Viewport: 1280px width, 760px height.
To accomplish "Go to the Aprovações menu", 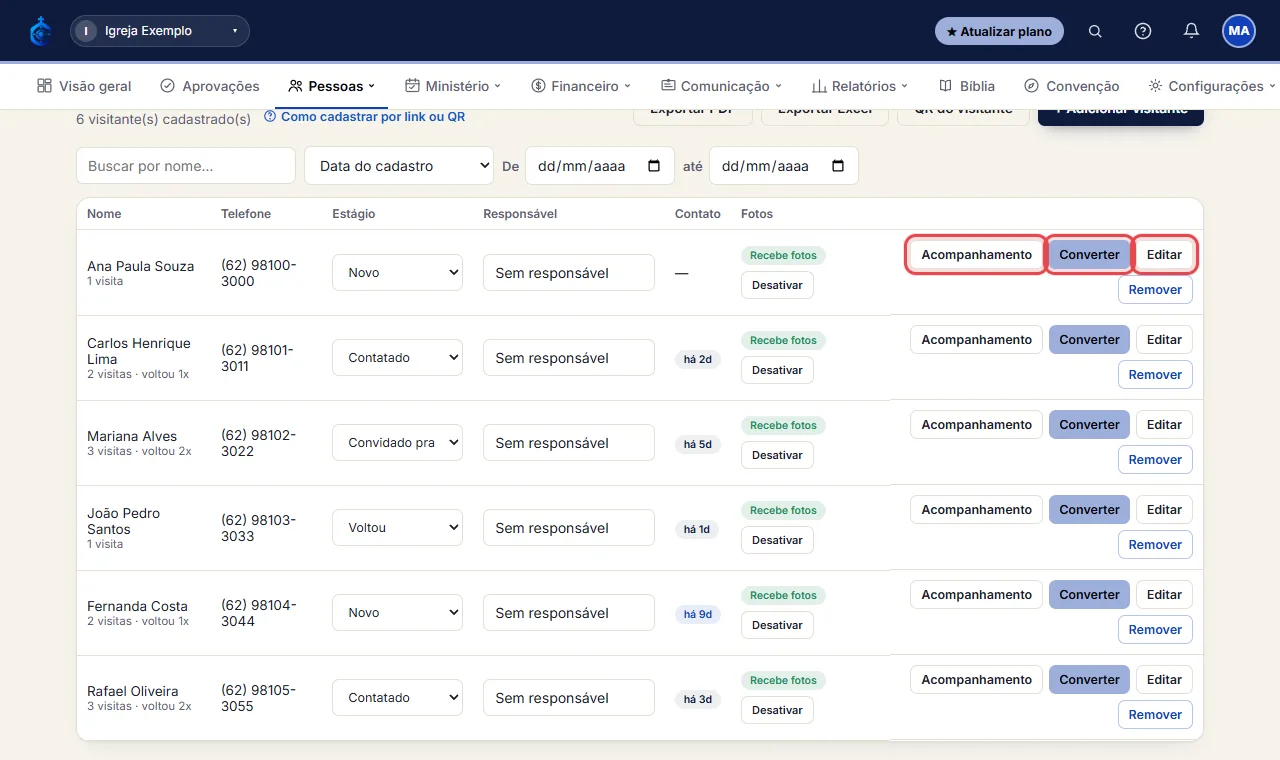I will (x=210, y=86).
